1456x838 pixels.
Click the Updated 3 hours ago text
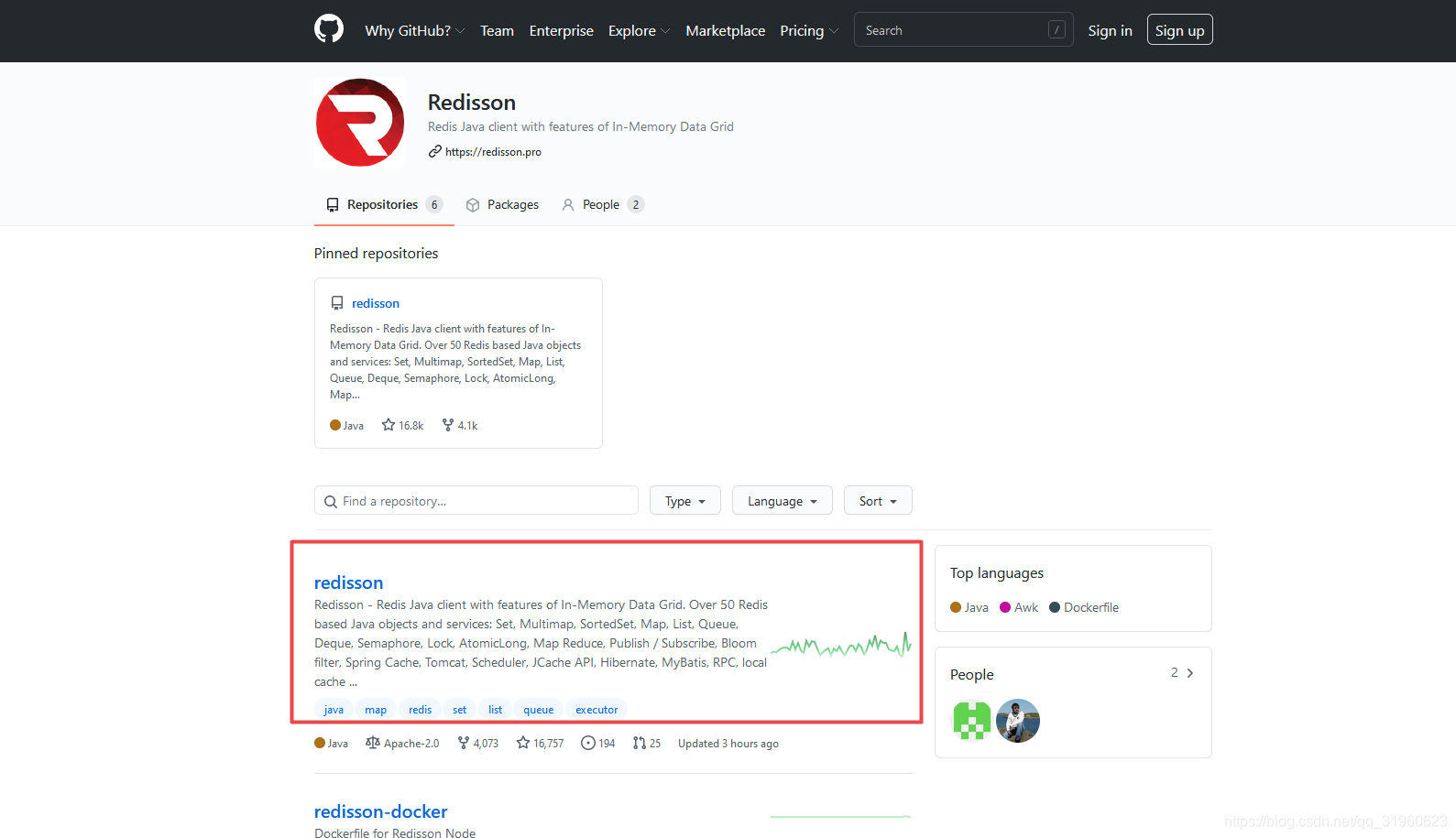[x=728, y=744]
